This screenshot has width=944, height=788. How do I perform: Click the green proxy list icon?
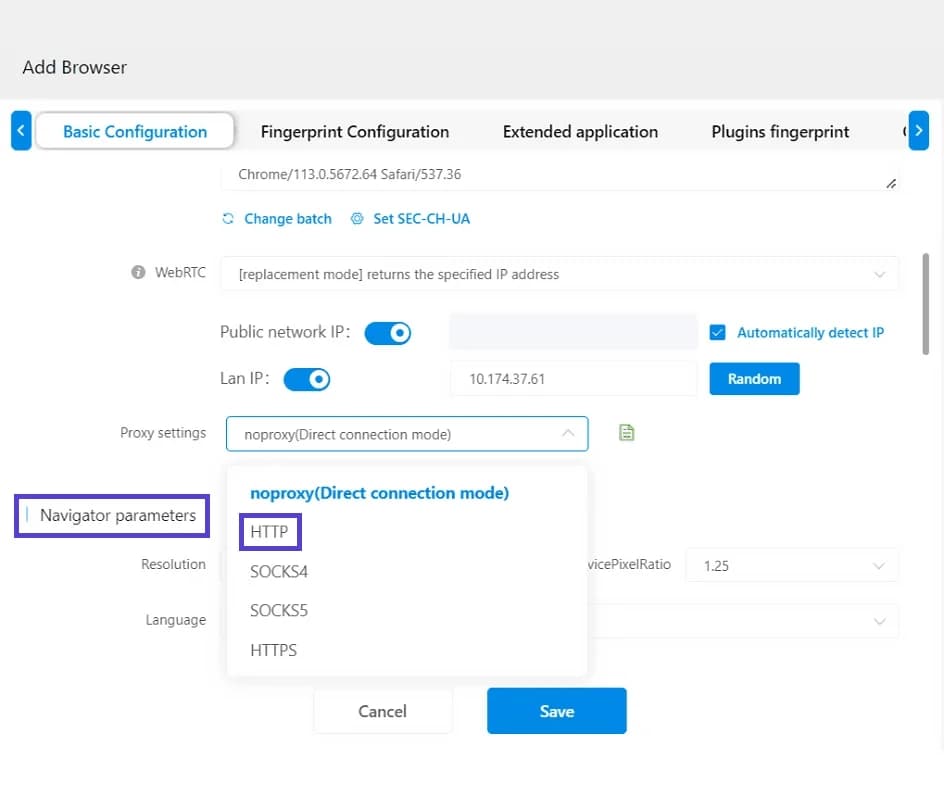627,433
